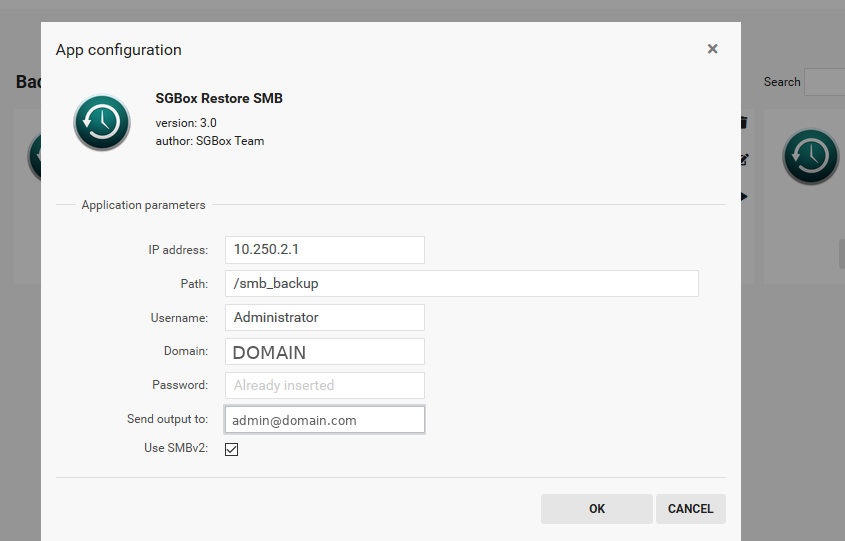Click the edit pencil icon behind dialog
The width and height of the screenshot is (845, 541).
tap(745, 159)
